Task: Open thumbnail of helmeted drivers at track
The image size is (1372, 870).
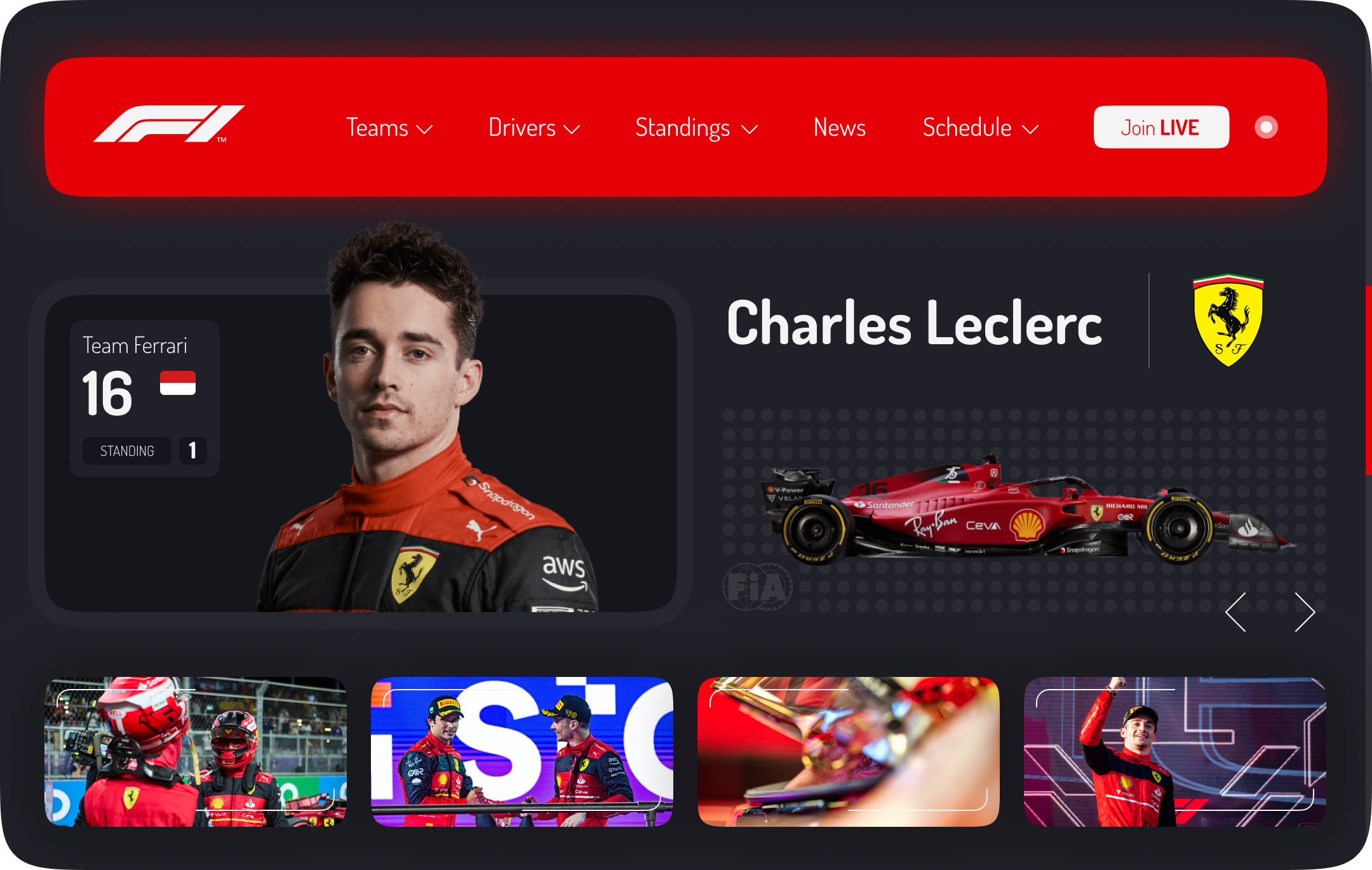Action: 196,752
